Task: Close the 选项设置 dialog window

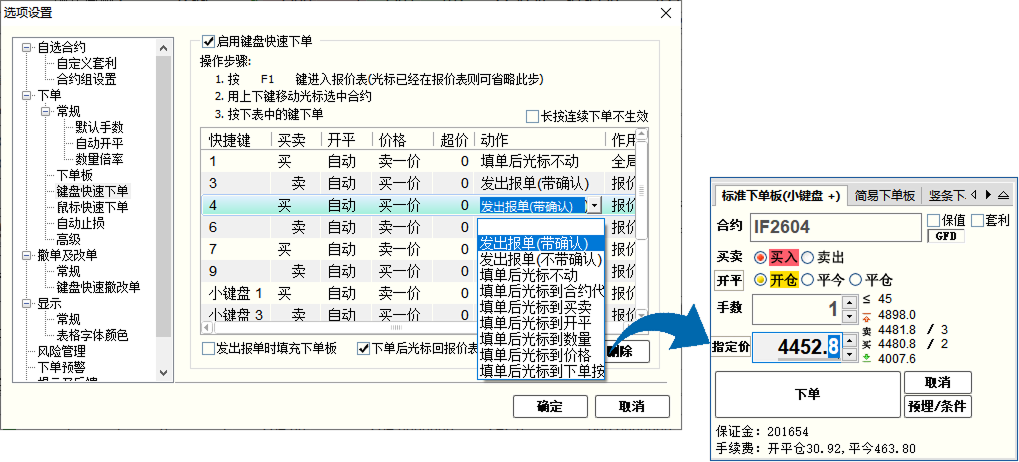Action: pyautogui.click(x=666, y=13)
